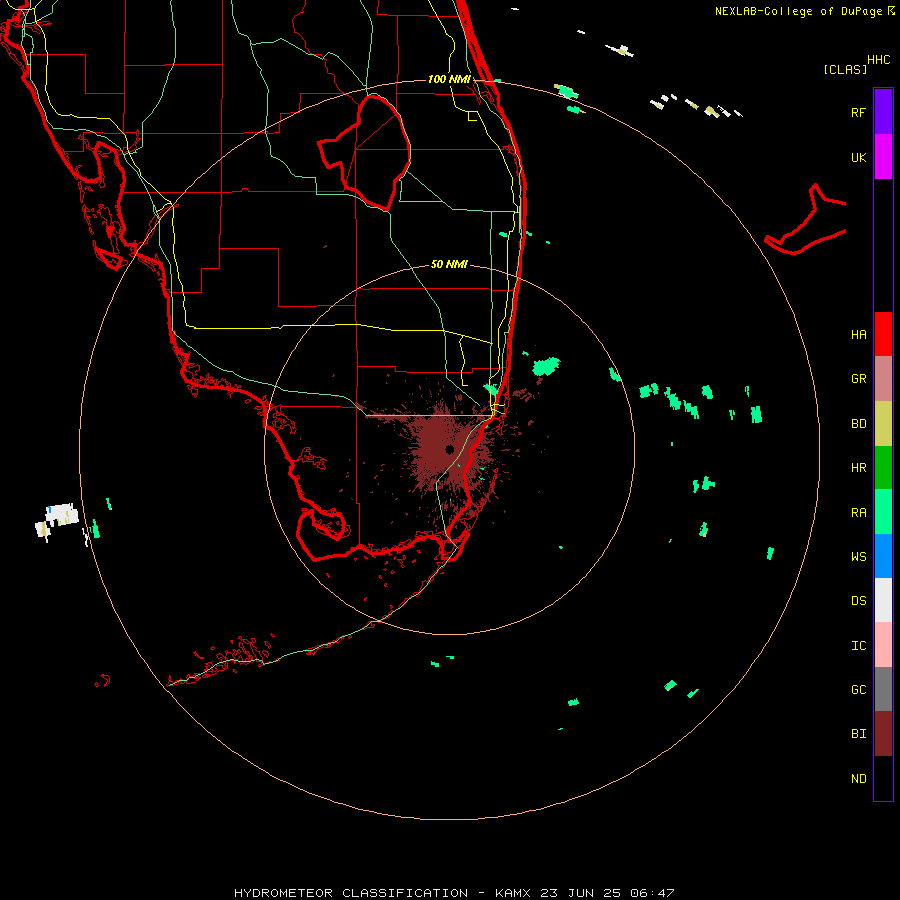Image resolution: width=900 pixels, height=900 pixels.
Task: Click the 'WS' legend label
Action: 858,556
